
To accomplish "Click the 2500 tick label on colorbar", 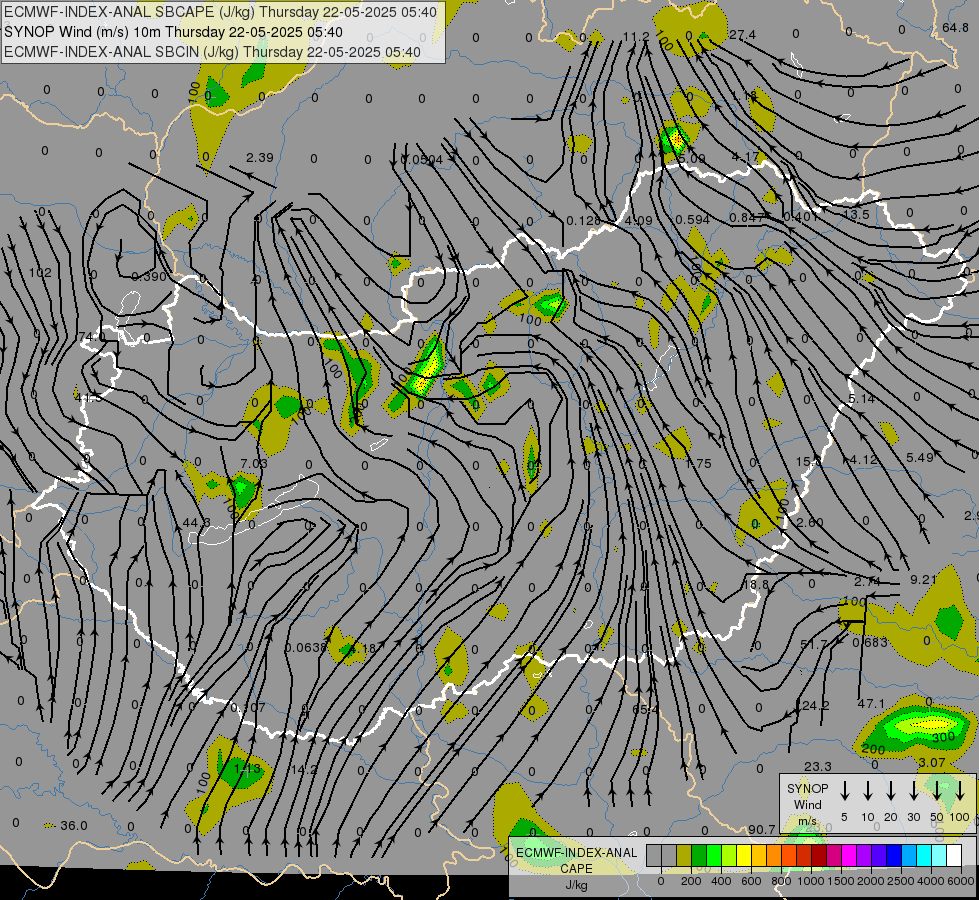I will (901, 881).
